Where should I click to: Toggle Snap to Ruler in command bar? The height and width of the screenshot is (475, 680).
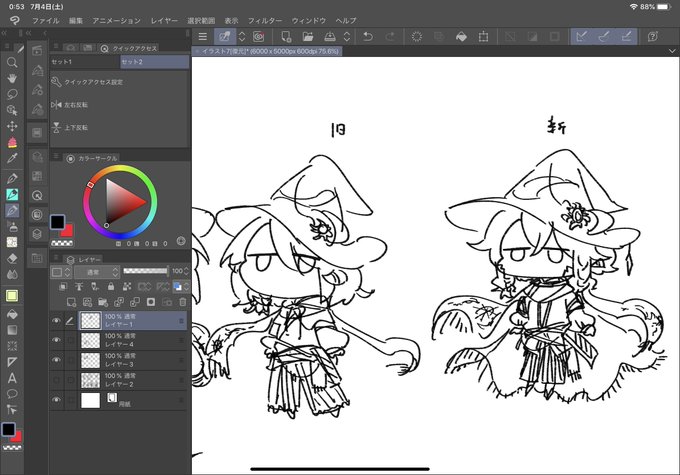pyautogui.click(x=582, y=36)
